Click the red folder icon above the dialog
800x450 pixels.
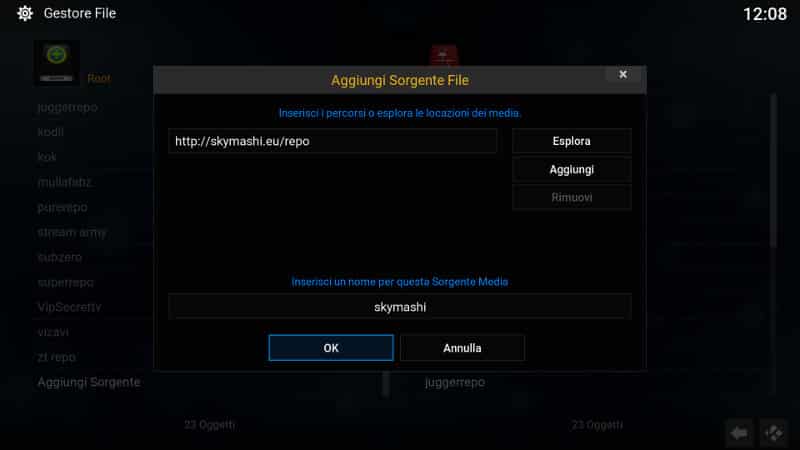click(x=444, y=55)
